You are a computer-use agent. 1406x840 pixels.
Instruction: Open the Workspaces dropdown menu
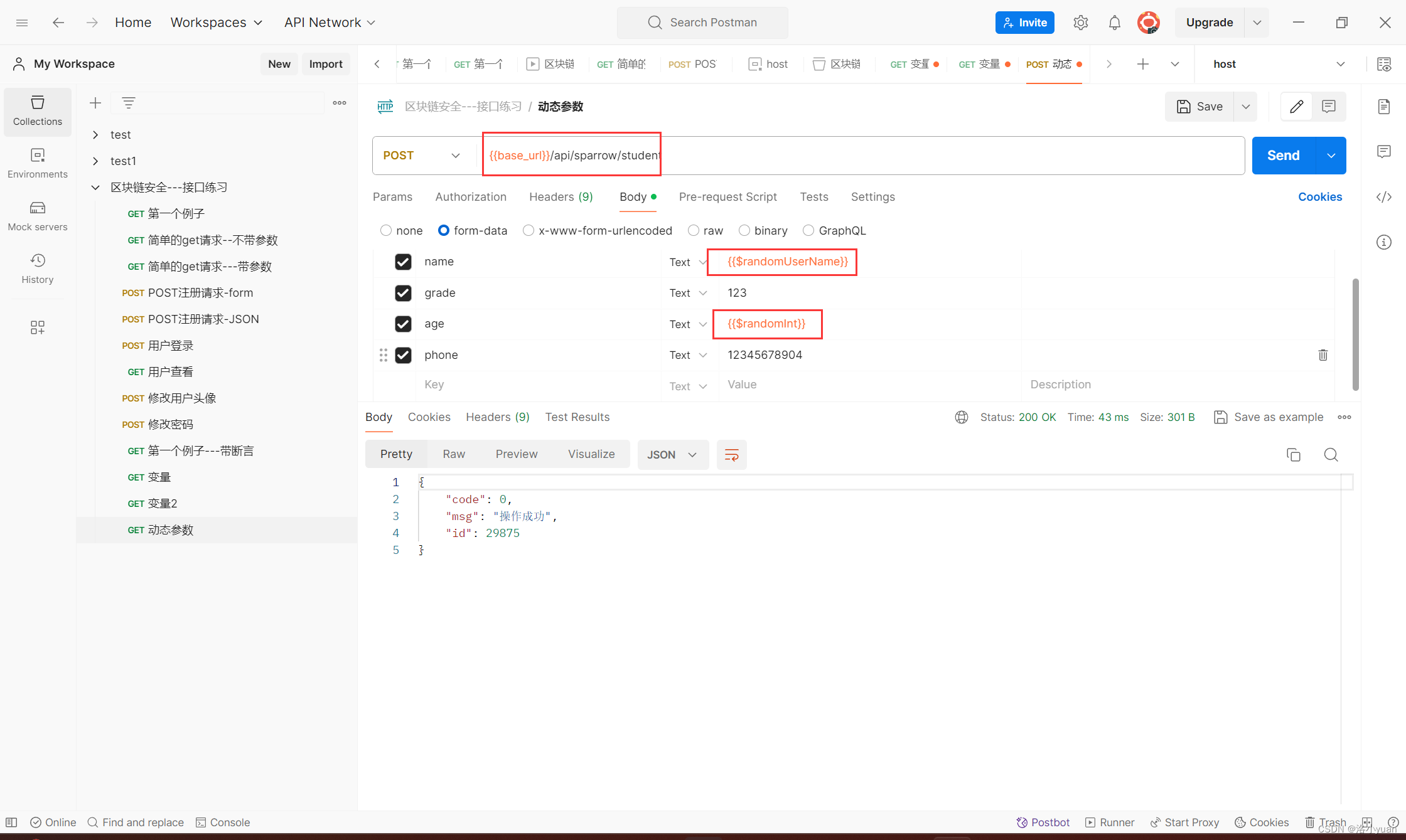pyautogui.click(x=217, y=23)
